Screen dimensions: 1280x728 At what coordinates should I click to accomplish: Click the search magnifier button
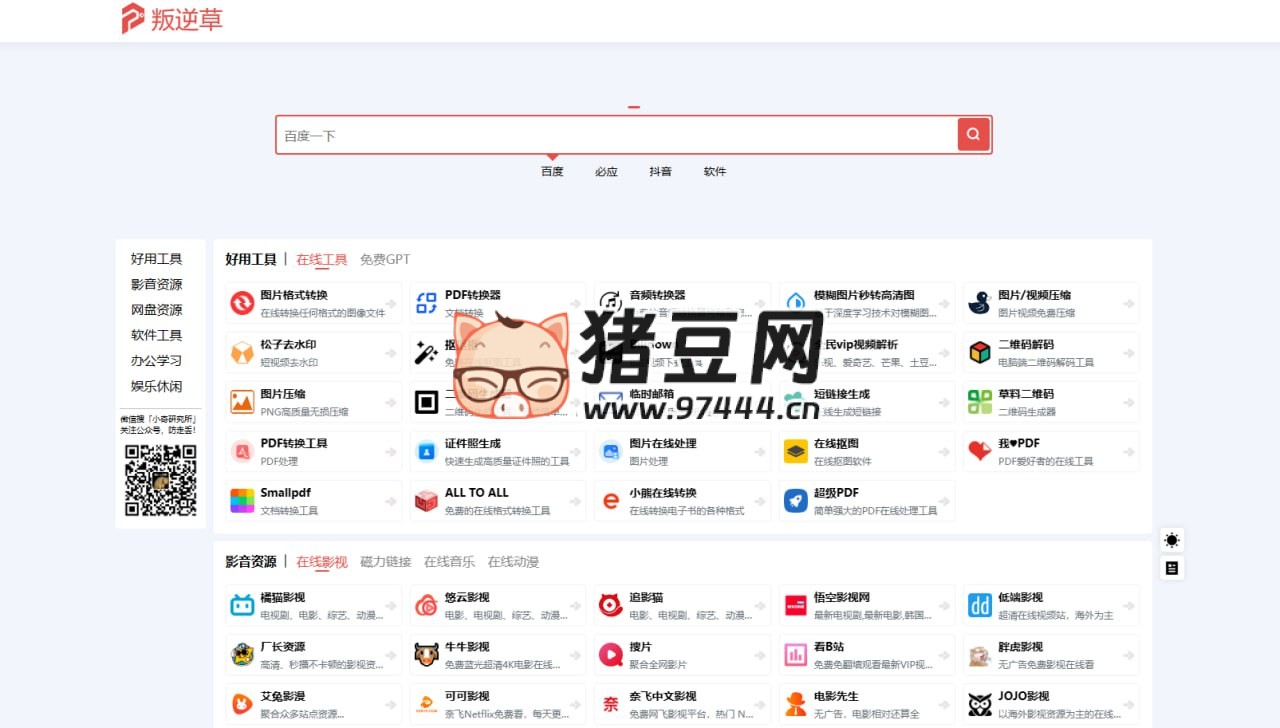click(x=972, y=134)
